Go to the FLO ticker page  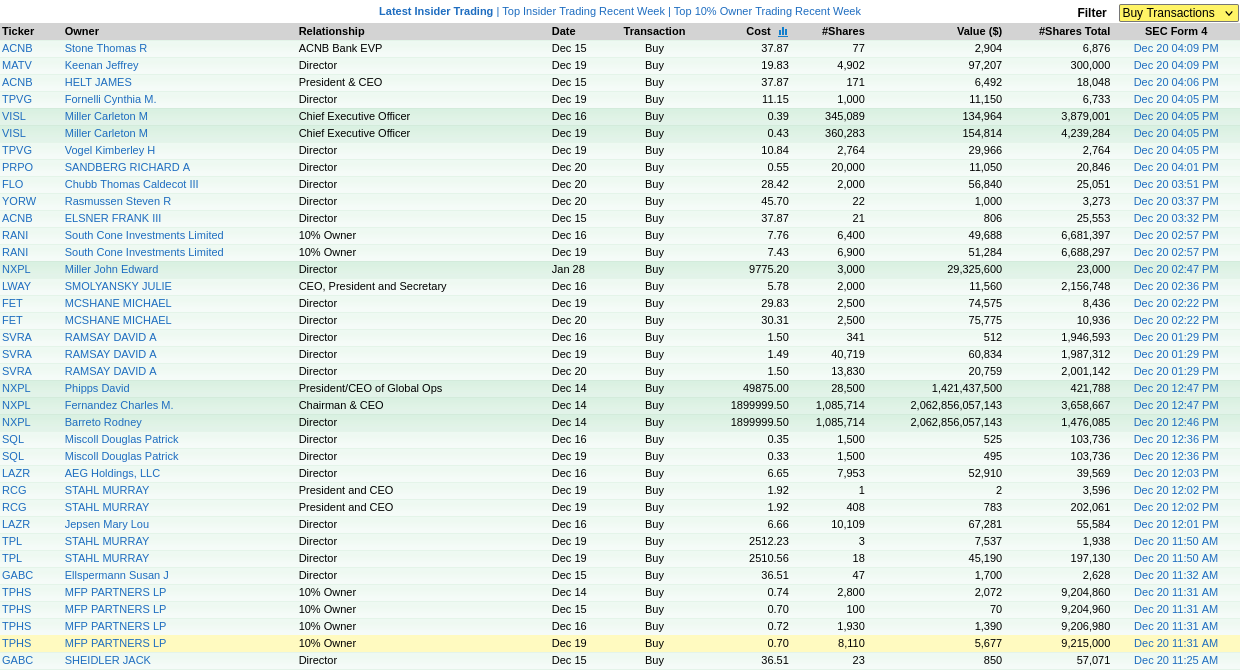[x=12, y=184]
